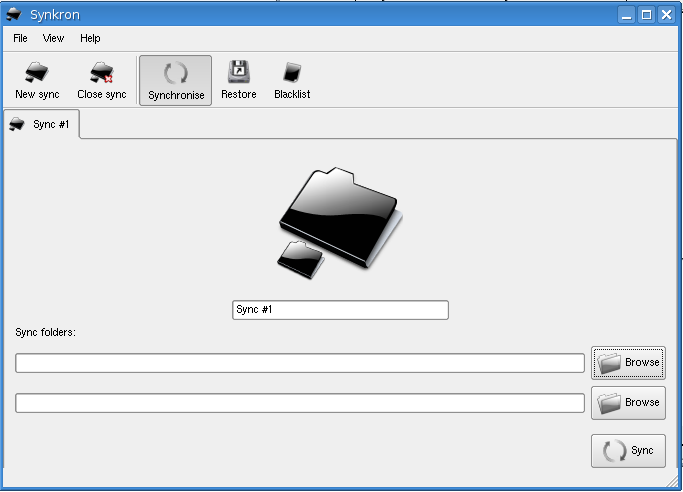Click the Sync folders: label
This screenshot has width=683, height=492.
tap(45, 333)
